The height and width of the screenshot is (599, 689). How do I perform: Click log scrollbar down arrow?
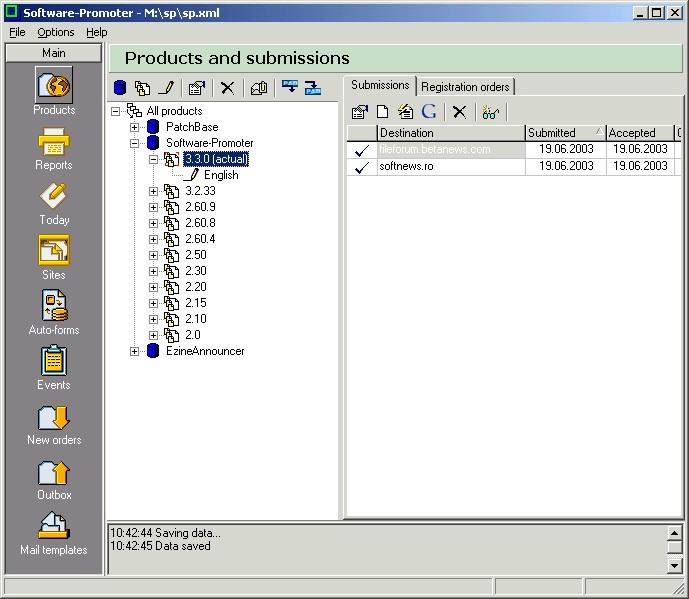(x=674, y=565)
